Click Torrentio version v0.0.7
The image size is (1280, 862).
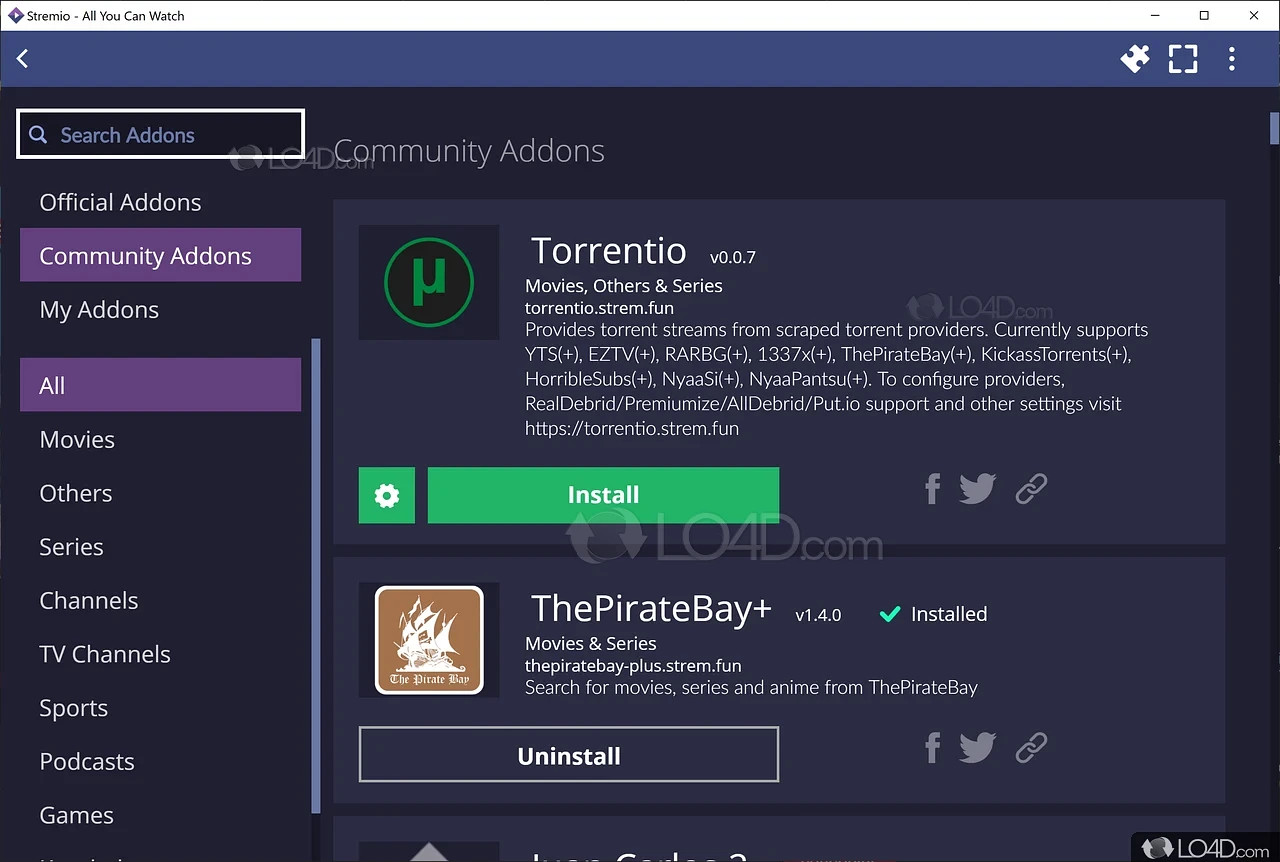733,257
